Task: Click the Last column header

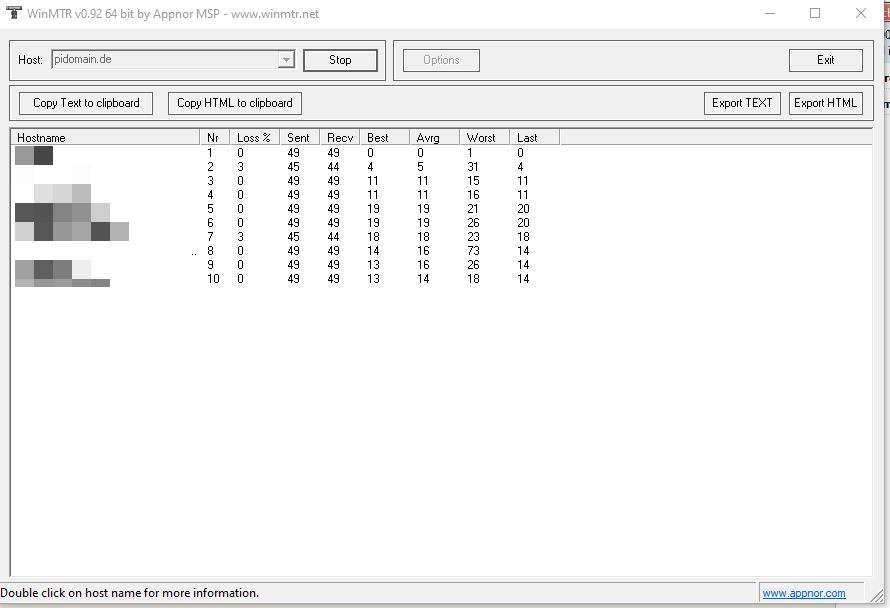Action: pos(534,138)
